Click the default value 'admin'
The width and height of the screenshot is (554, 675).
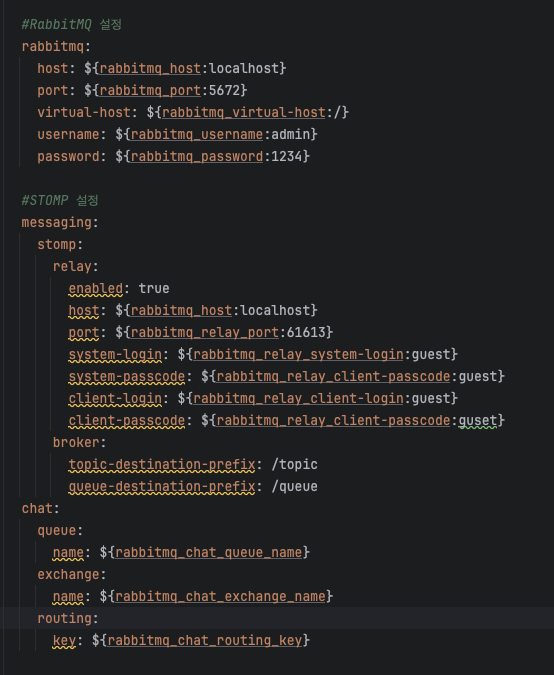coord(291,134)
